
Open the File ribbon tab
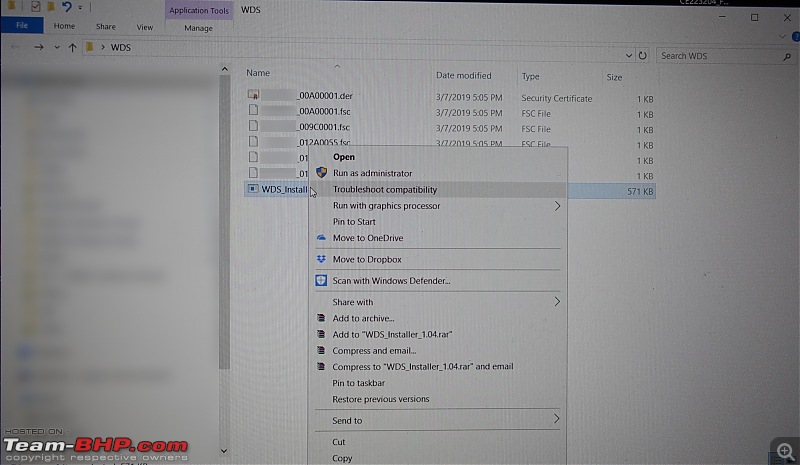[22, 25]
